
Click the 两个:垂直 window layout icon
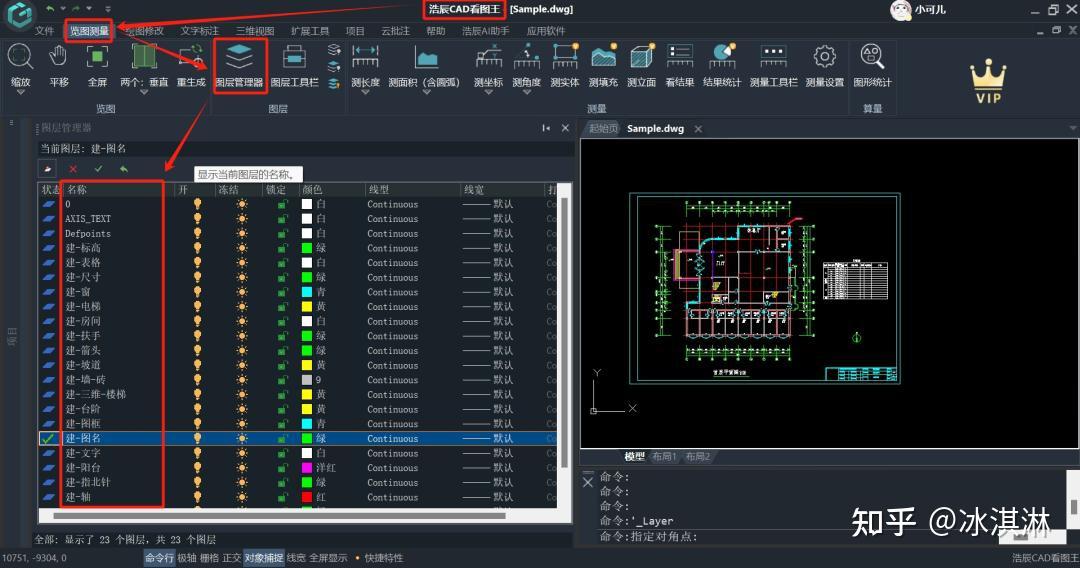coord(144,56)
